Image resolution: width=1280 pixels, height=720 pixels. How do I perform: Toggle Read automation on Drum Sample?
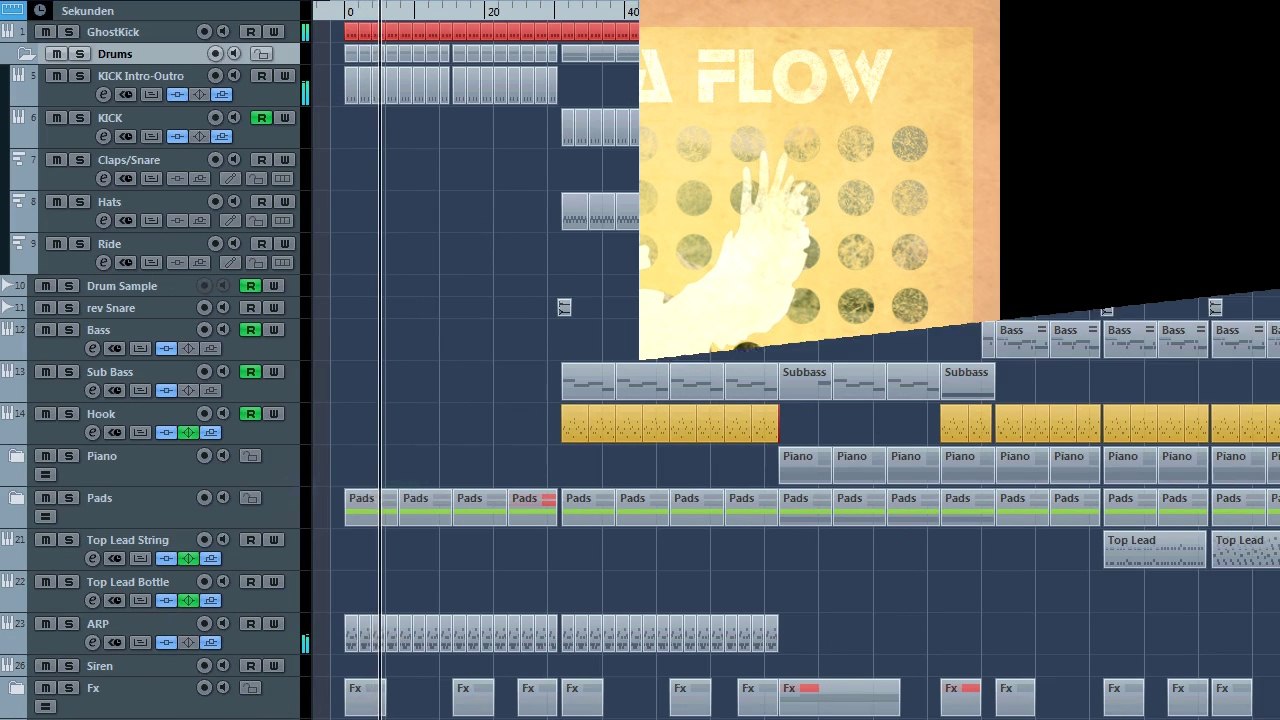[x=251, y=286]
